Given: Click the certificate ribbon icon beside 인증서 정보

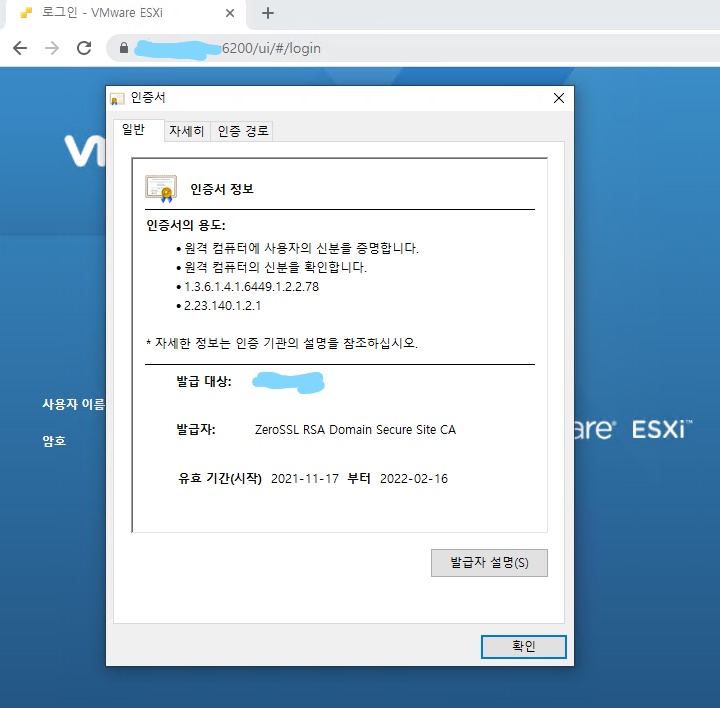Looking at the screenshot, I should (x=161, y=188).
